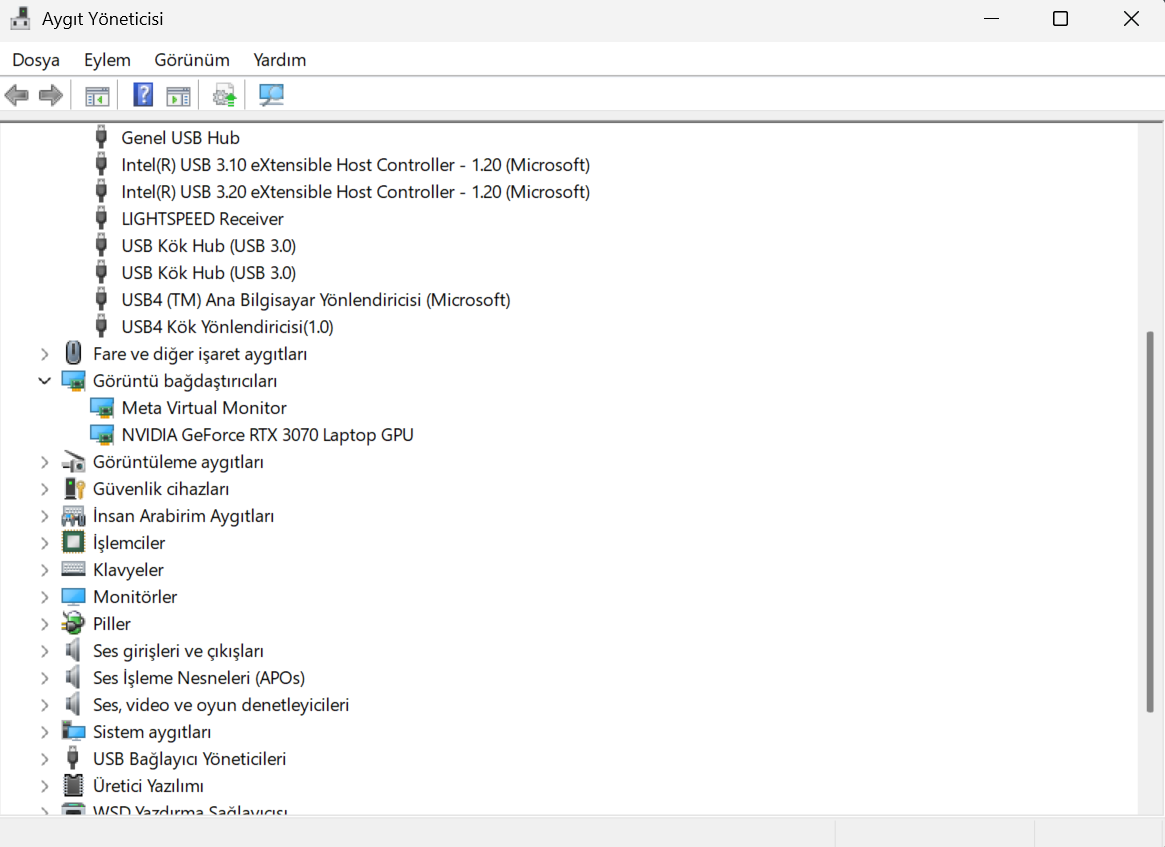The image size is (1165, 847).
Task: Select NVIDIA GeForce RTX 3070 Laptop GPU
Action: [267, 435]
